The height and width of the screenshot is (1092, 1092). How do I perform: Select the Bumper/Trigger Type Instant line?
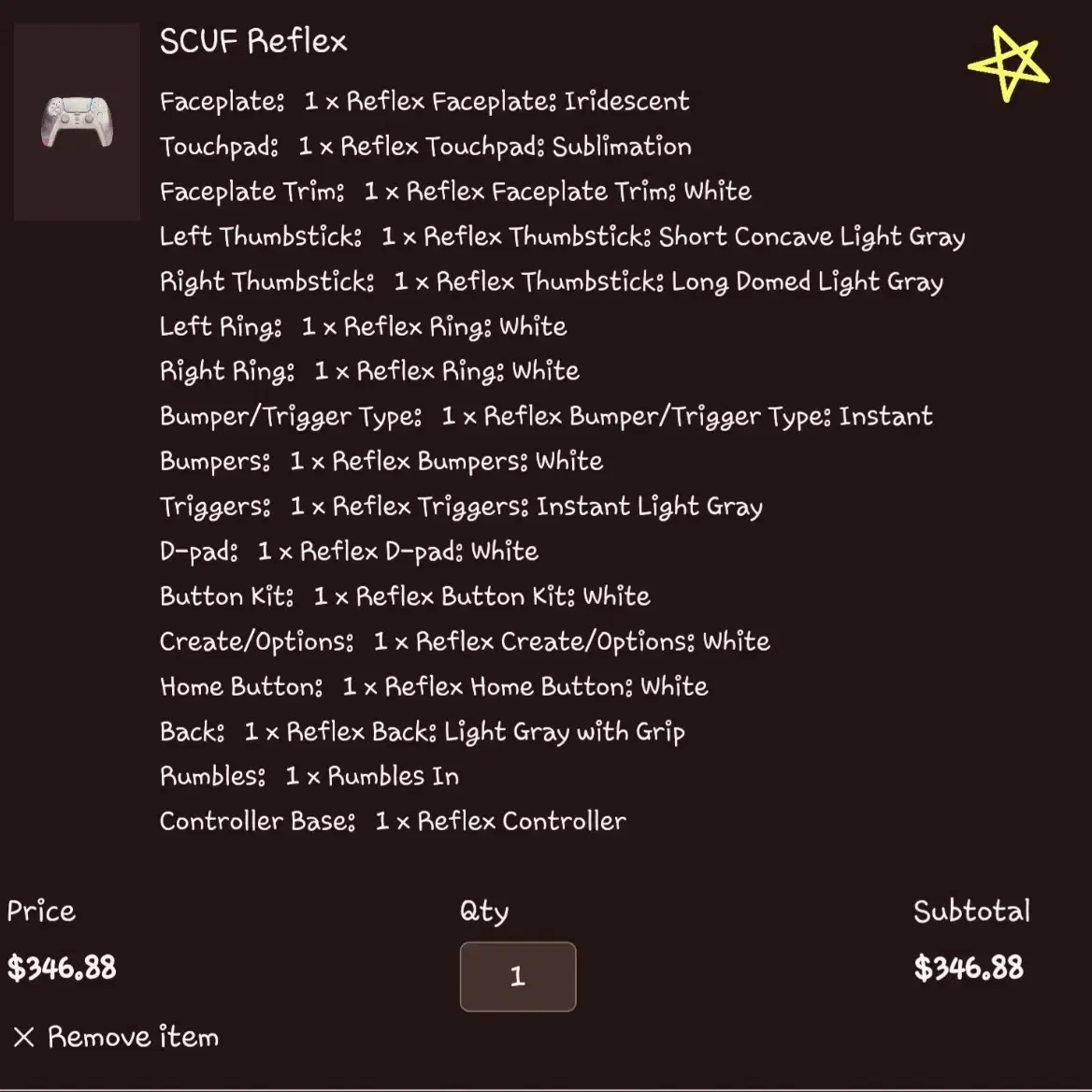[546, 416]
